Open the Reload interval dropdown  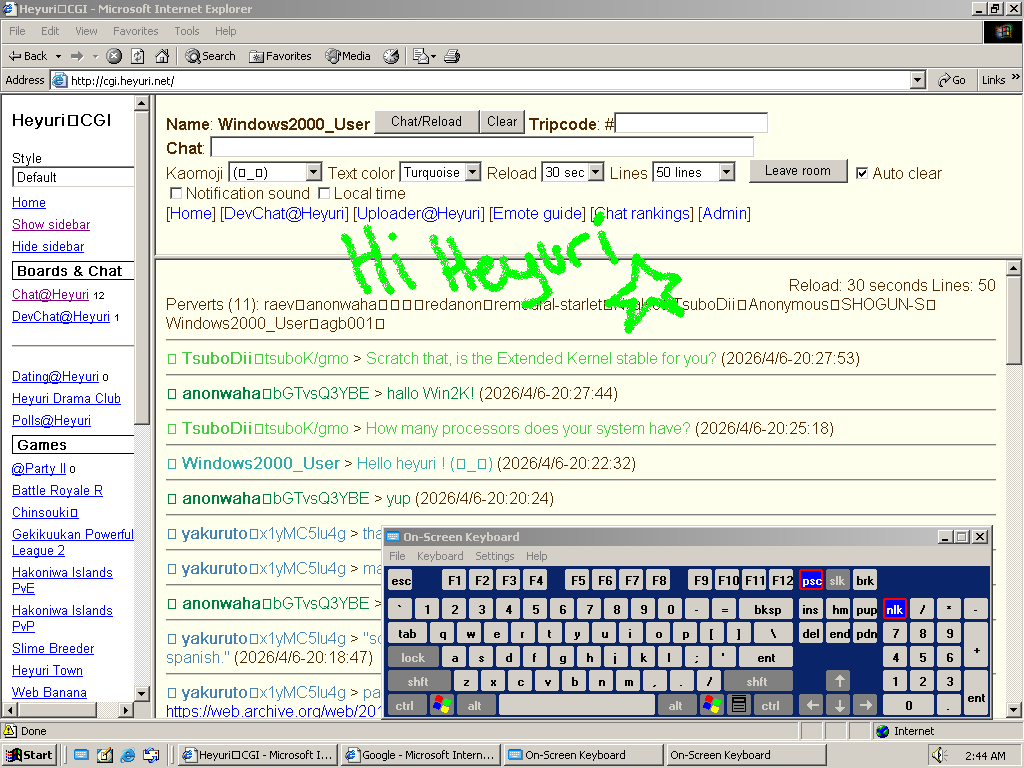596,173
